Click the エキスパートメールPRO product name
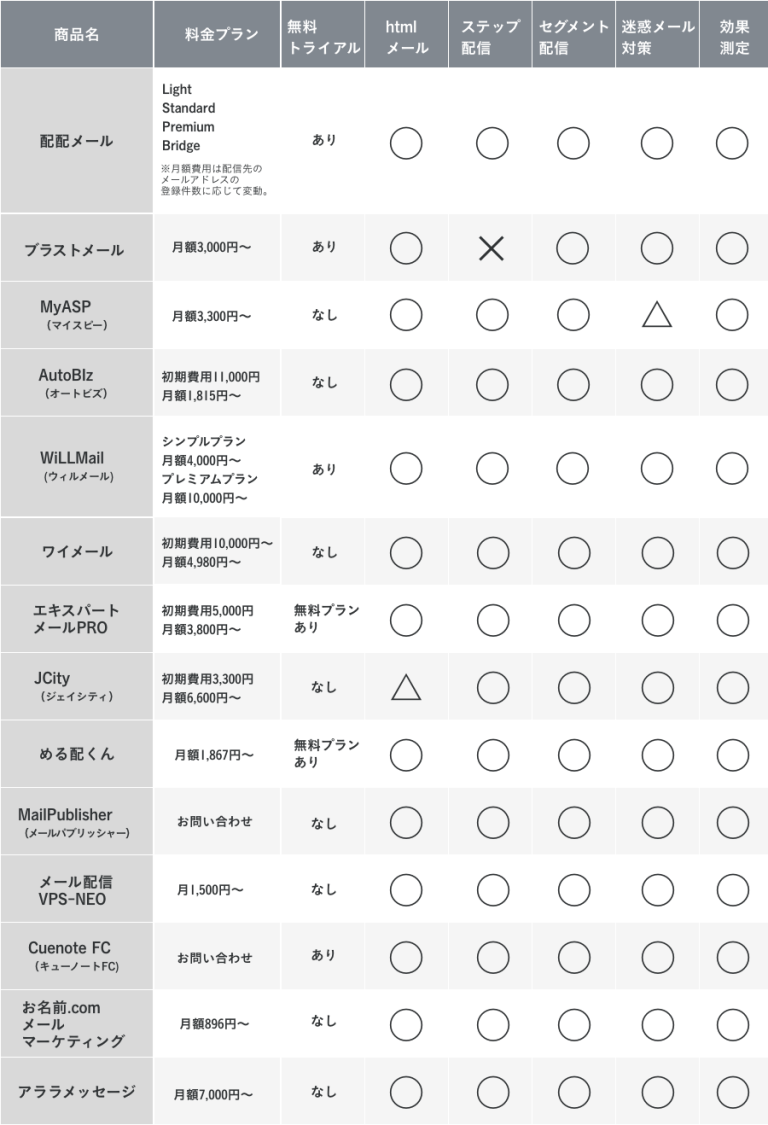 [x=77, y=619]
